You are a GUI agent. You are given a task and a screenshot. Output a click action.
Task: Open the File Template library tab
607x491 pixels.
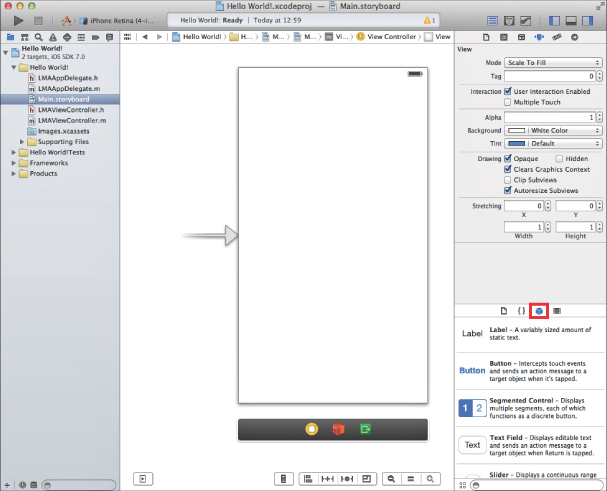click(504, 311)
